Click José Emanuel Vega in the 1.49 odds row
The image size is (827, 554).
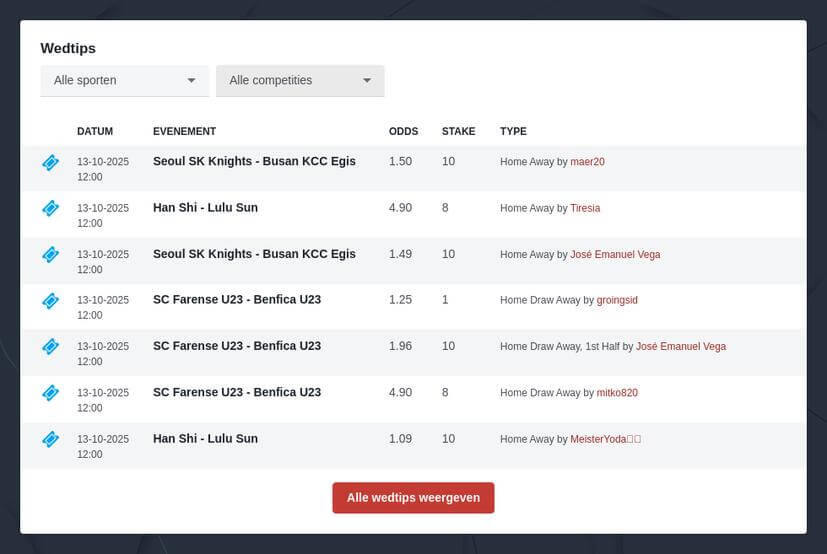point(615,255)
